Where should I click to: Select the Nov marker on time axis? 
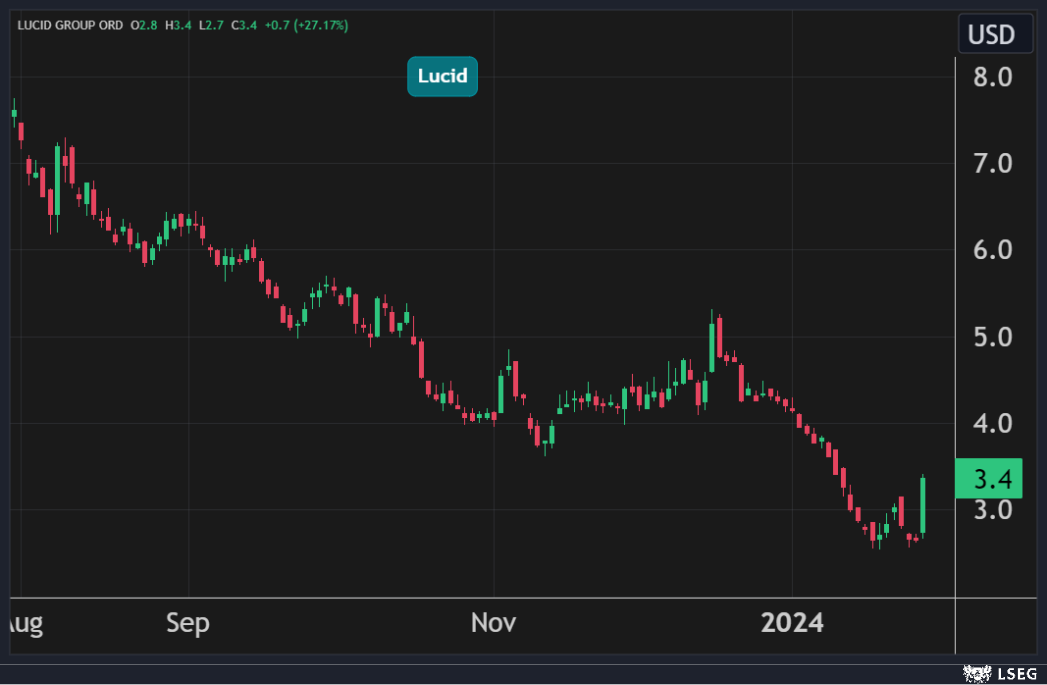[x=493, y=623]
